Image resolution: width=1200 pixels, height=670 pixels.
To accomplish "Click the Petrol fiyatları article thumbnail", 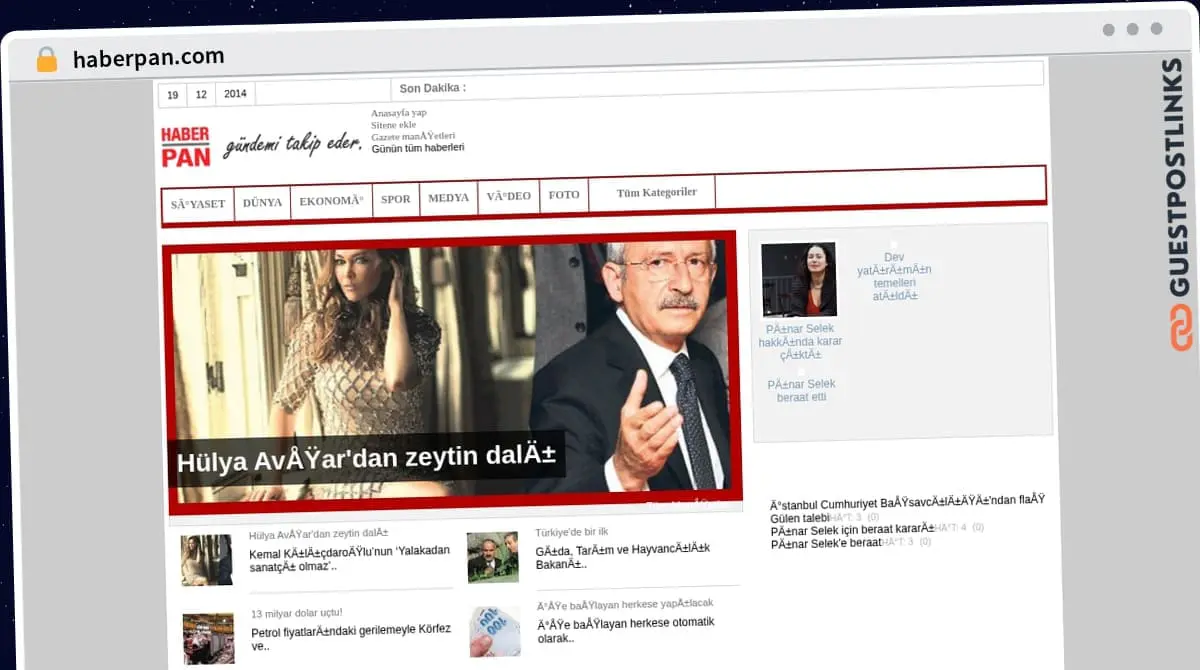I will click(x=208, y=639).
